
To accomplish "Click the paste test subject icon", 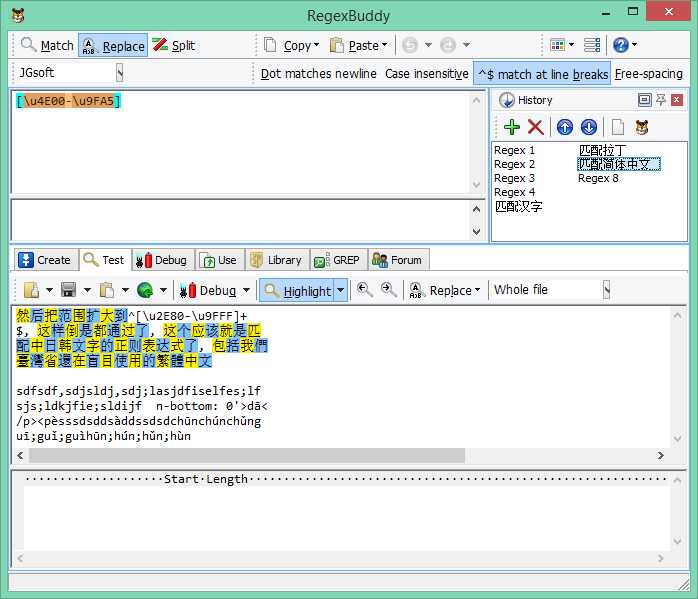I will 106,290.
